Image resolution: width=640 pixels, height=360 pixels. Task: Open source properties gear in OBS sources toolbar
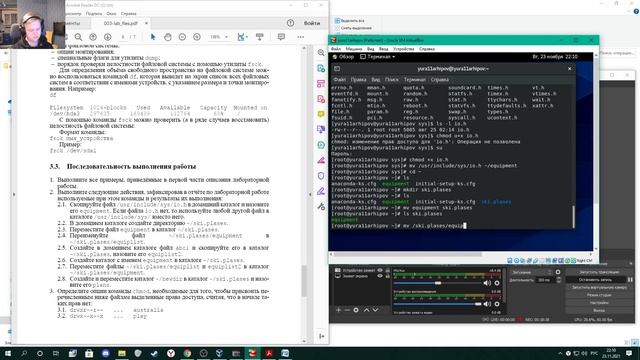pyautogui.click(x=356, y=310)
